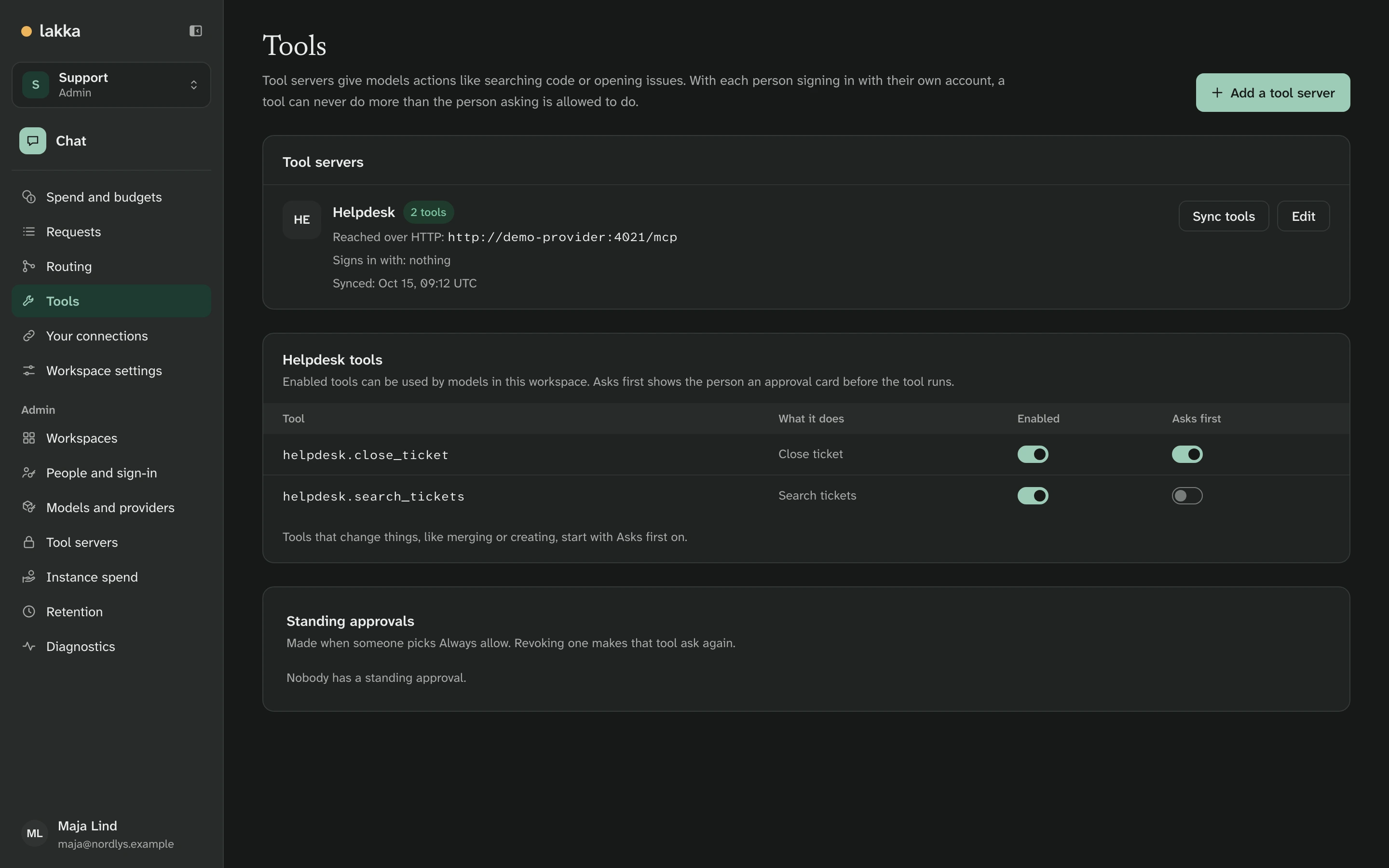
Task: Click the Instance spend hand icon
Action: point(29,577)
